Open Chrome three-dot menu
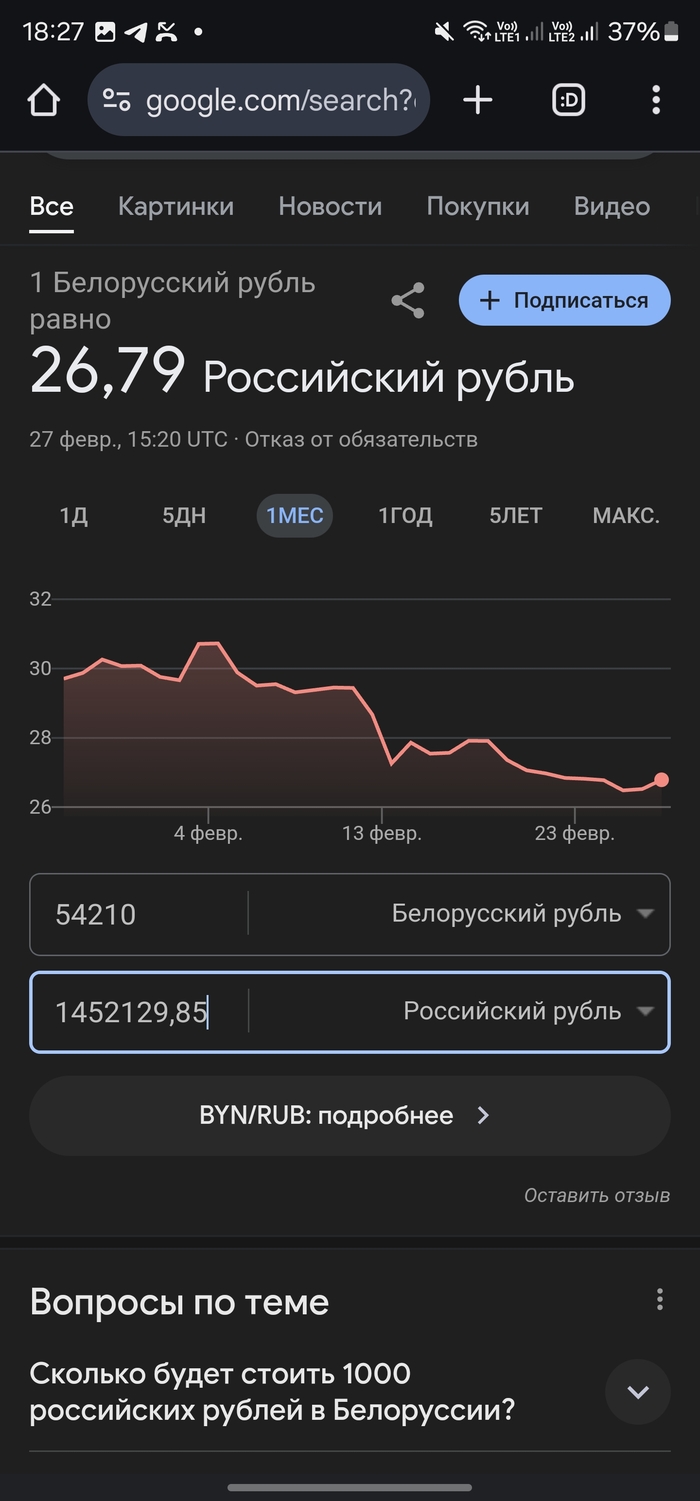Screen dimensions: 700x1501 click(x=656, y=100)
